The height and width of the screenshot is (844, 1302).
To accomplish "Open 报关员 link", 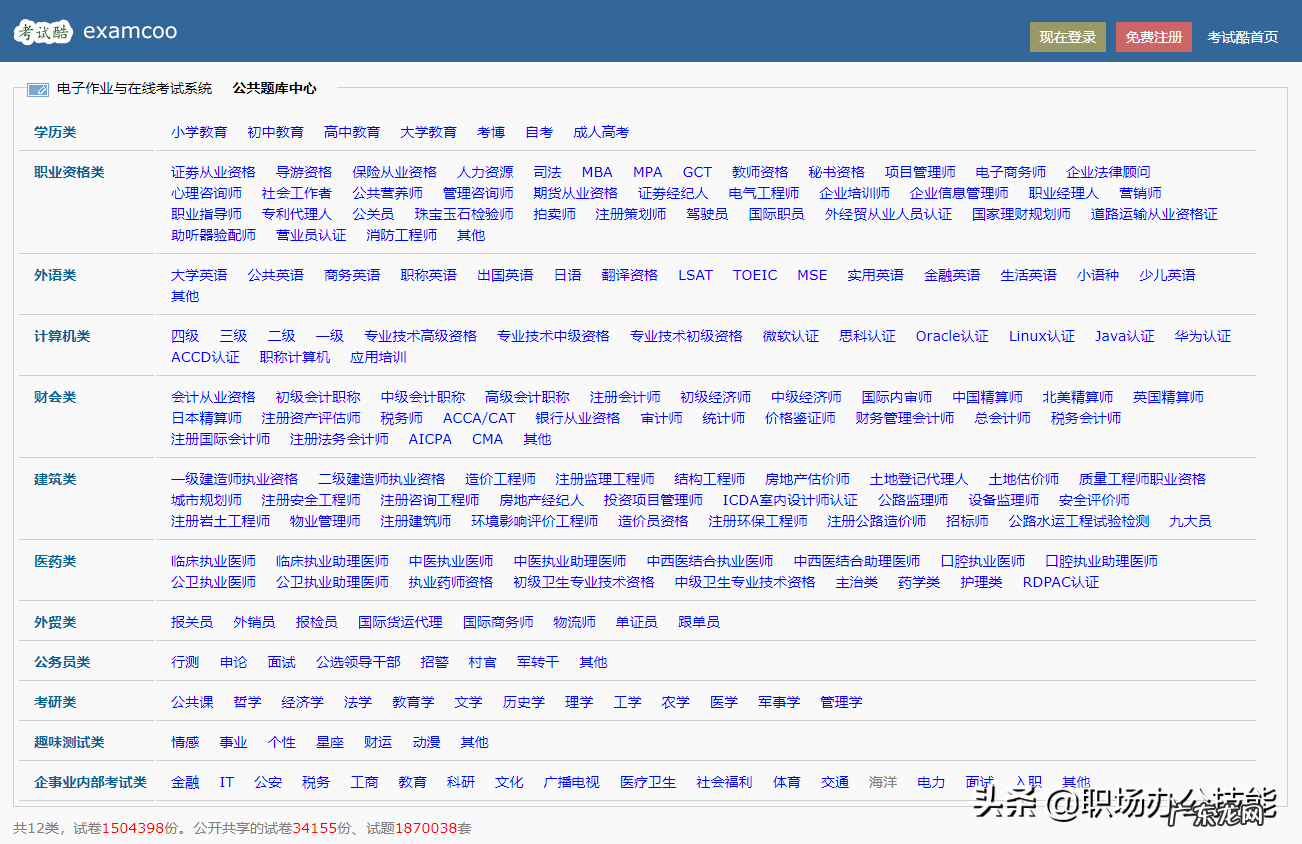I will [x=192, y=622].
